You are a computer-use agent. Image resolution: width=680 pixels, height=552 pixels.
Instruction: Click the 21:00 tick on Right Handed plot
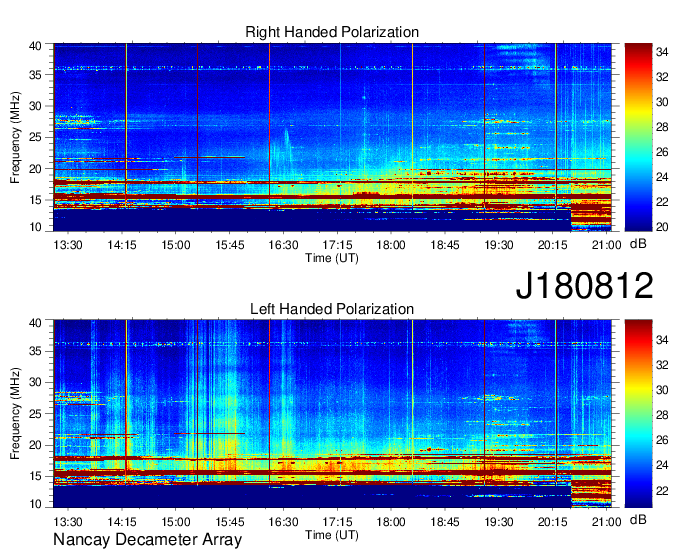pyautogui.click(x=606, y=245)
